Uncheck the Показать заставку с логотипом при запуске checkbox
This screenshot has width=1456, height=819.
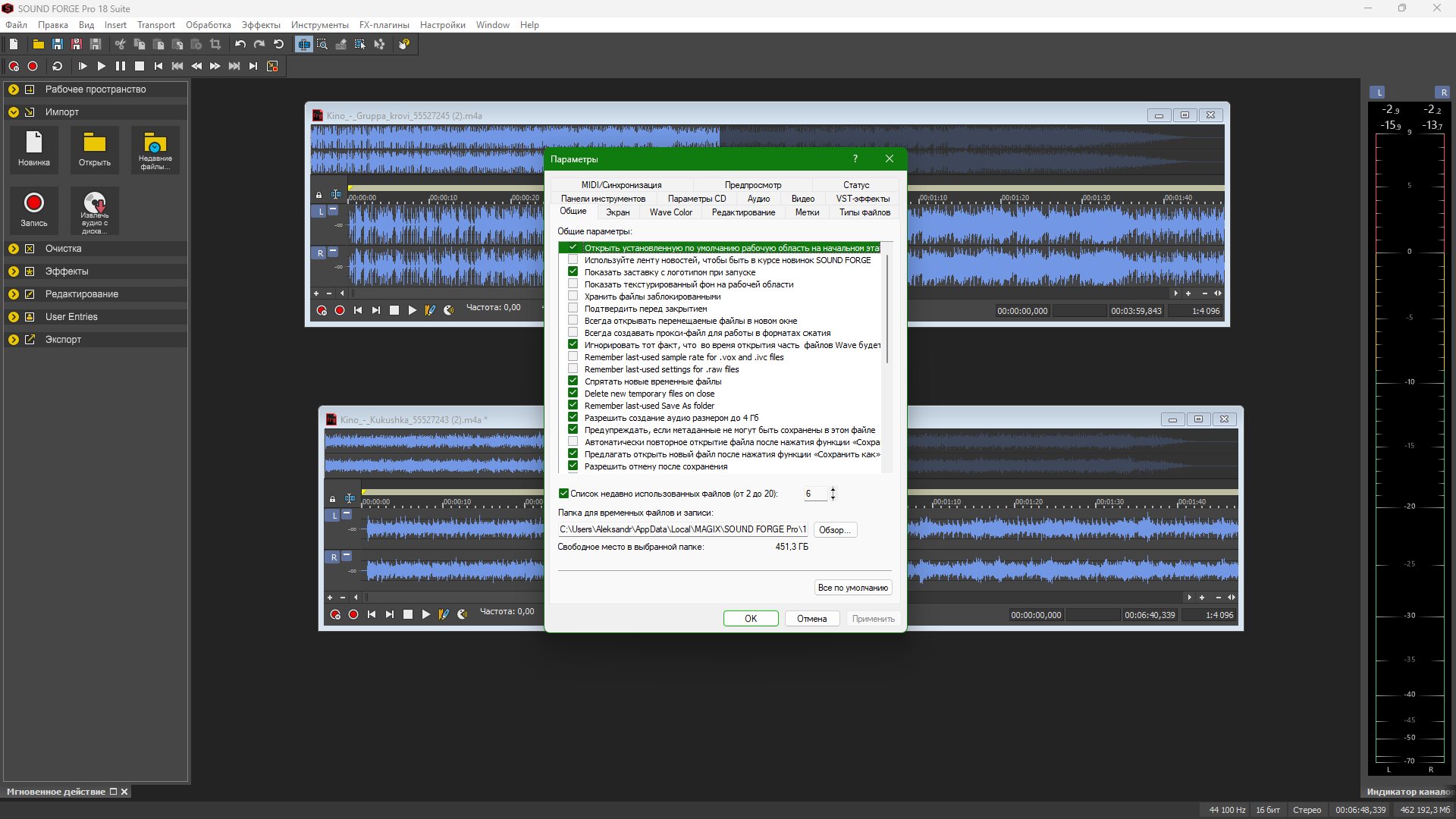pyautogui.click(x=573, y=272)
